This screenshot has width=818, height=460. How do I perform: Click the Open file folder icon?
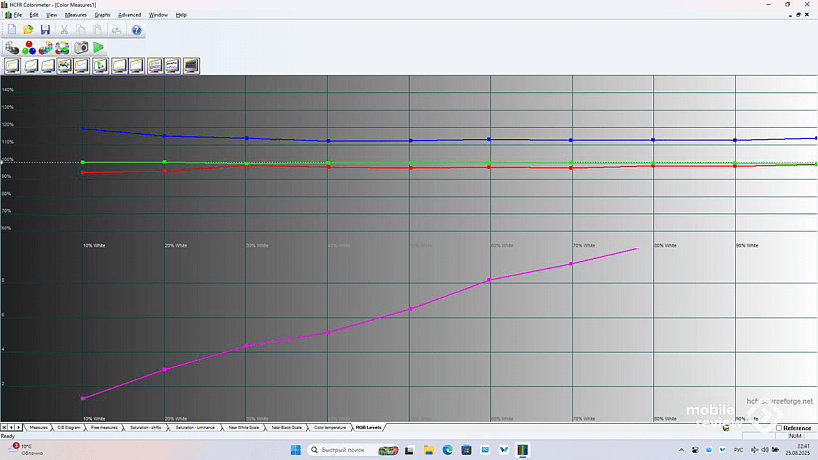pos(28,30)
